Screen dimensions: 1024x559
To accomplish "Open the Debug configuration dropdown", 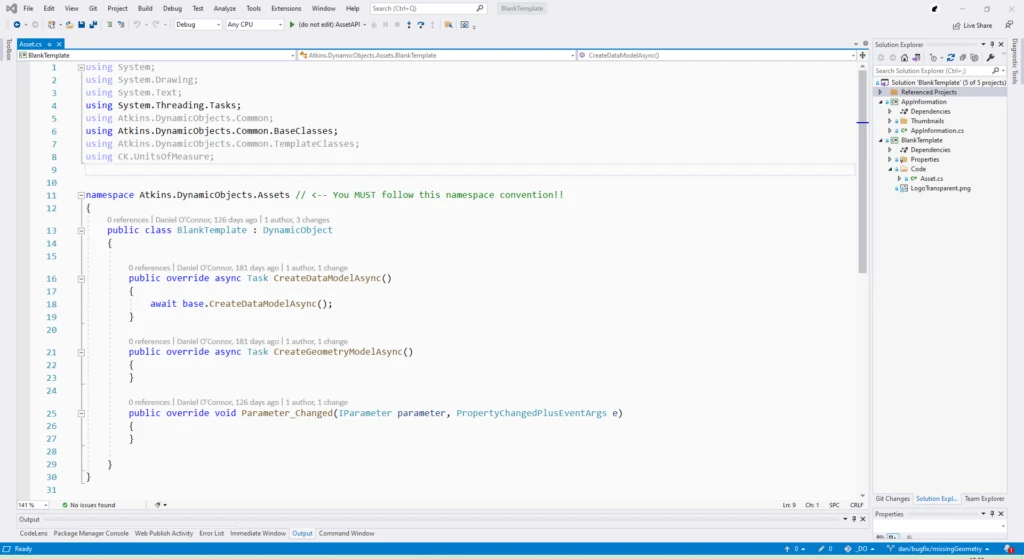I will pyautogui.click(x=198, y=25).
